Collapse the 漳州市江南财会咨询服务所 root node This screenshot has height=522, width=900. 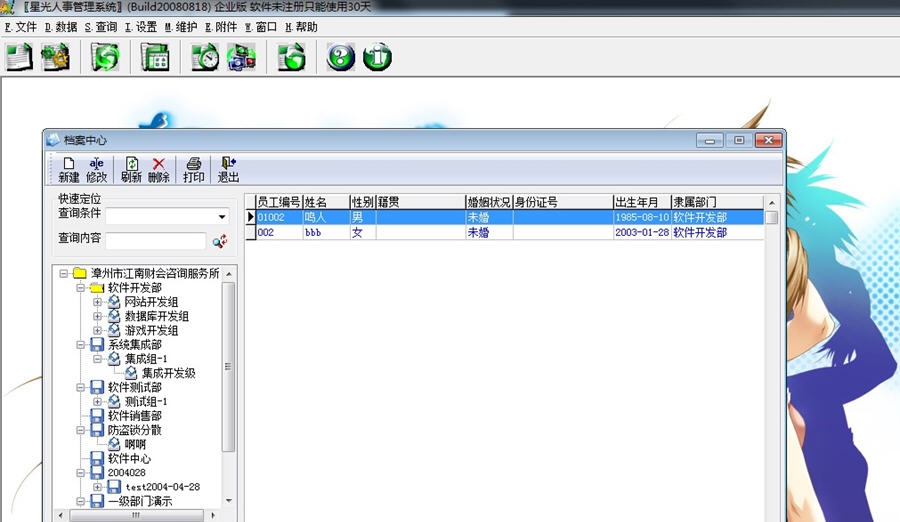pyautogui.click(x=64, y=273)
